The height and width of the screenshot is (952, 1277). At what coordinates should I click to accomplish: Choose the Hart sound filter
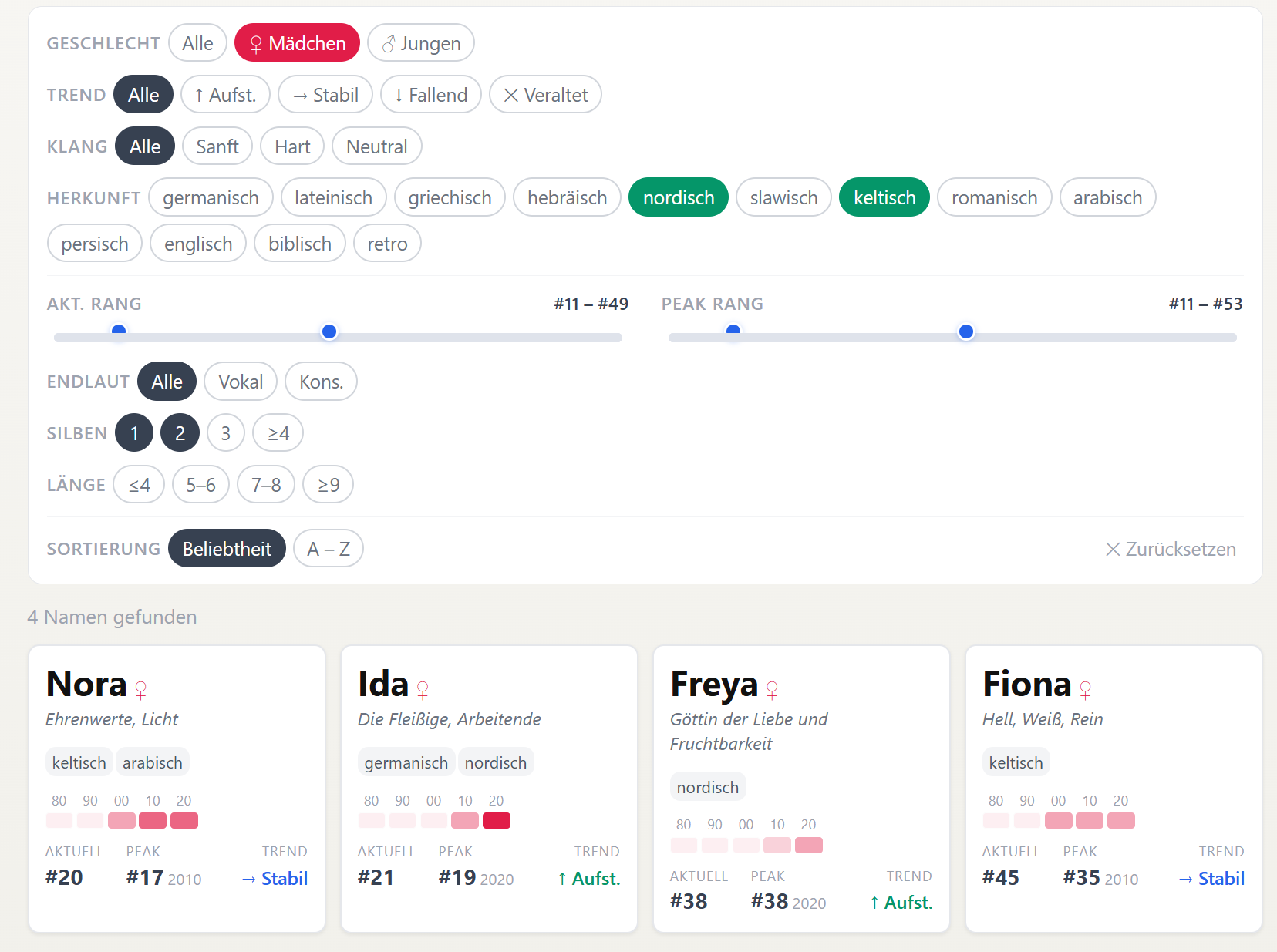click(x=292, y=146)
